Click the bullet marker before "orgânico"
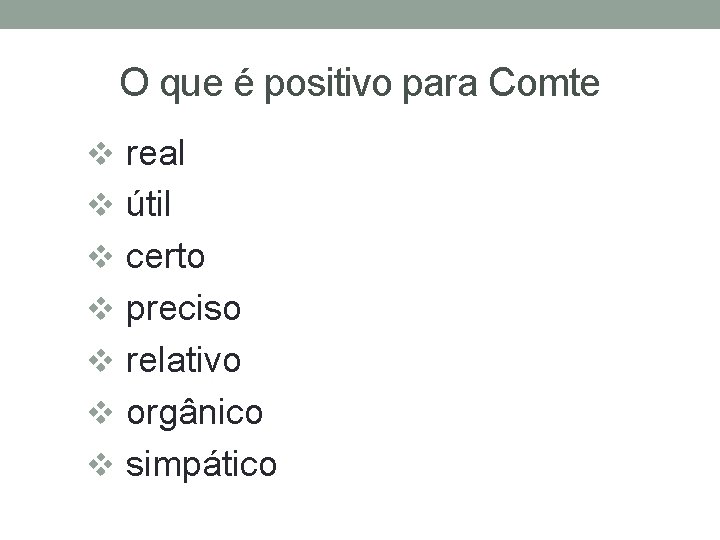720x540 pixels. (x=101, y=413)
